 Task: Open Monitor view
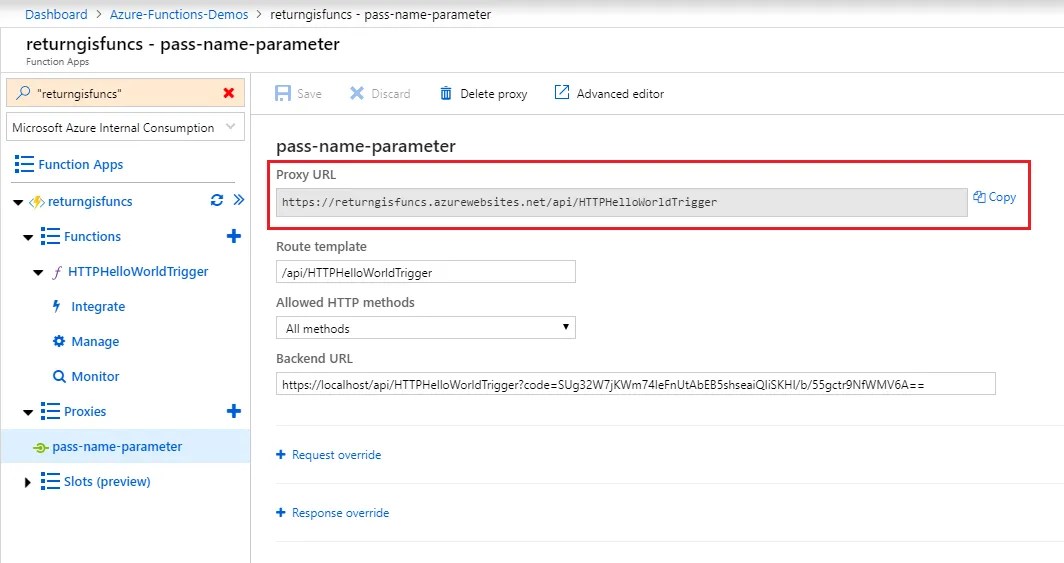point(95,376)
